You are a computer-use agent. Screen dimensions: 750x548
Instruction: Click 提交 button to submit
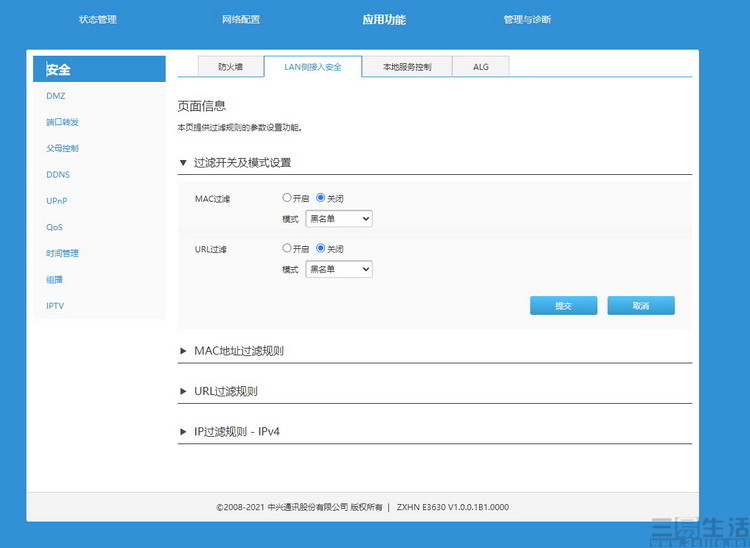[563, 306]
